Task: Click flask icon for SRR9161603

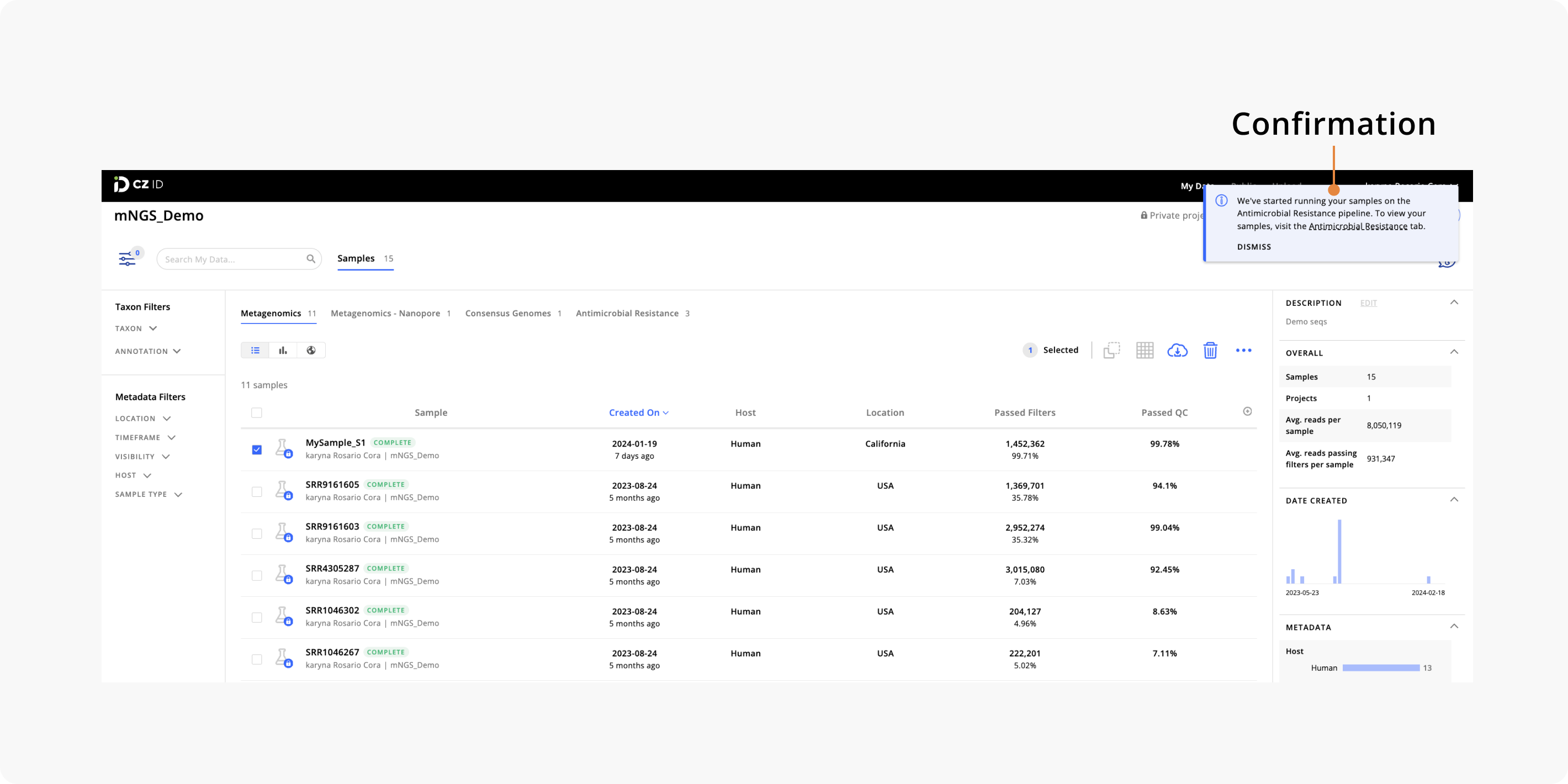Action: (x=284, y=533)
